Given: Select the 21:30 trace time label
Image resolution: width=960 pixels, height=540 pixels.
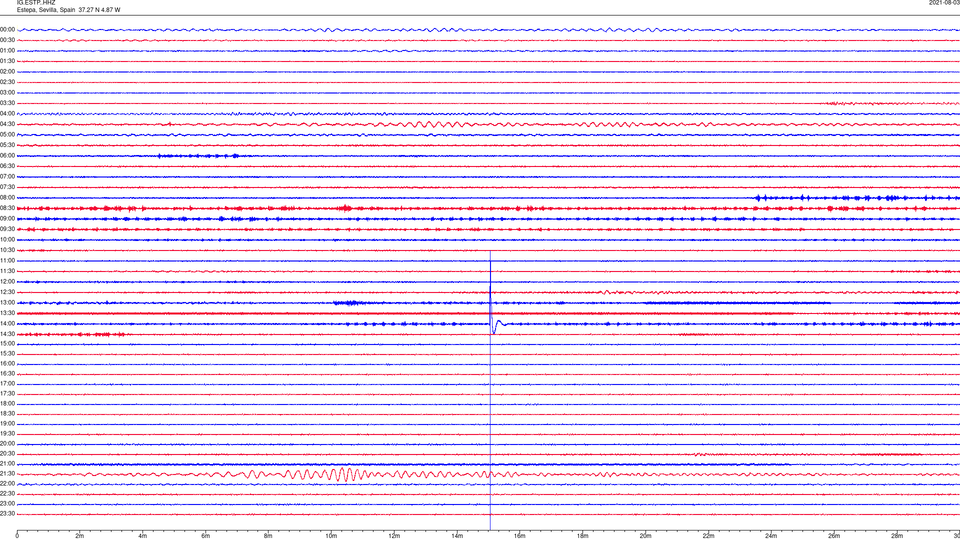Looking at the screenshot, I should [x=7, y=474].
